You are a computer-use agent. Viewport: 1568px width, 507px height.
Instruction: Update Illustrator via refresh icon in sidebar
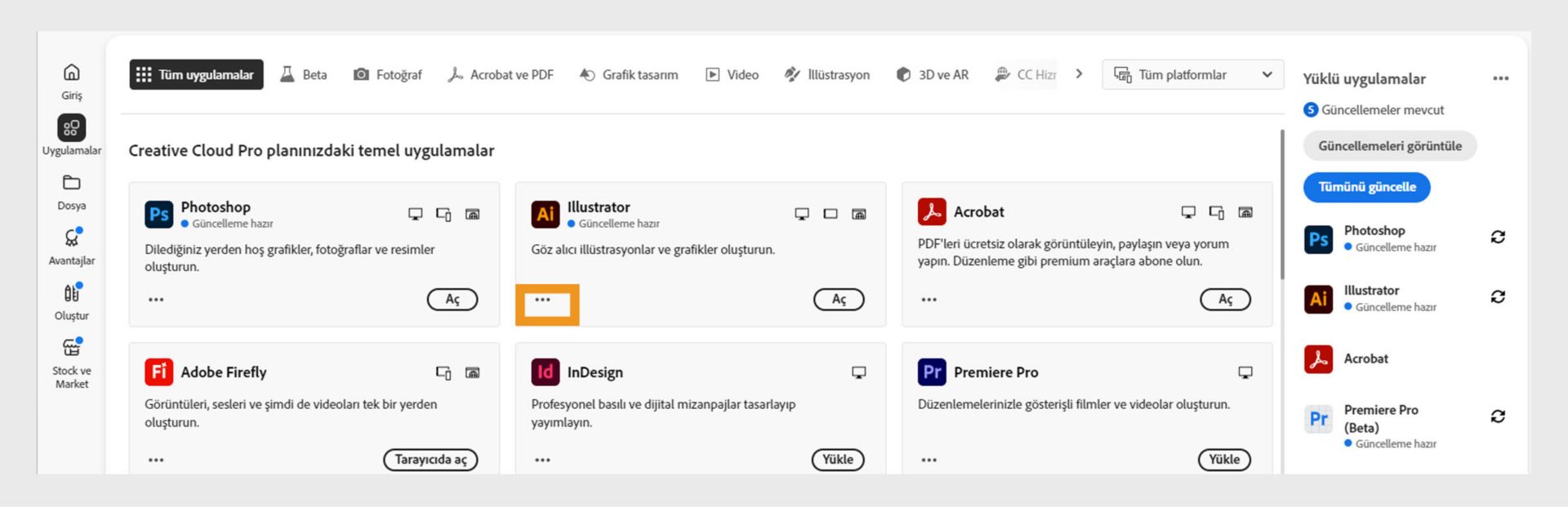pyautogui.click(x=1498, y=296)
